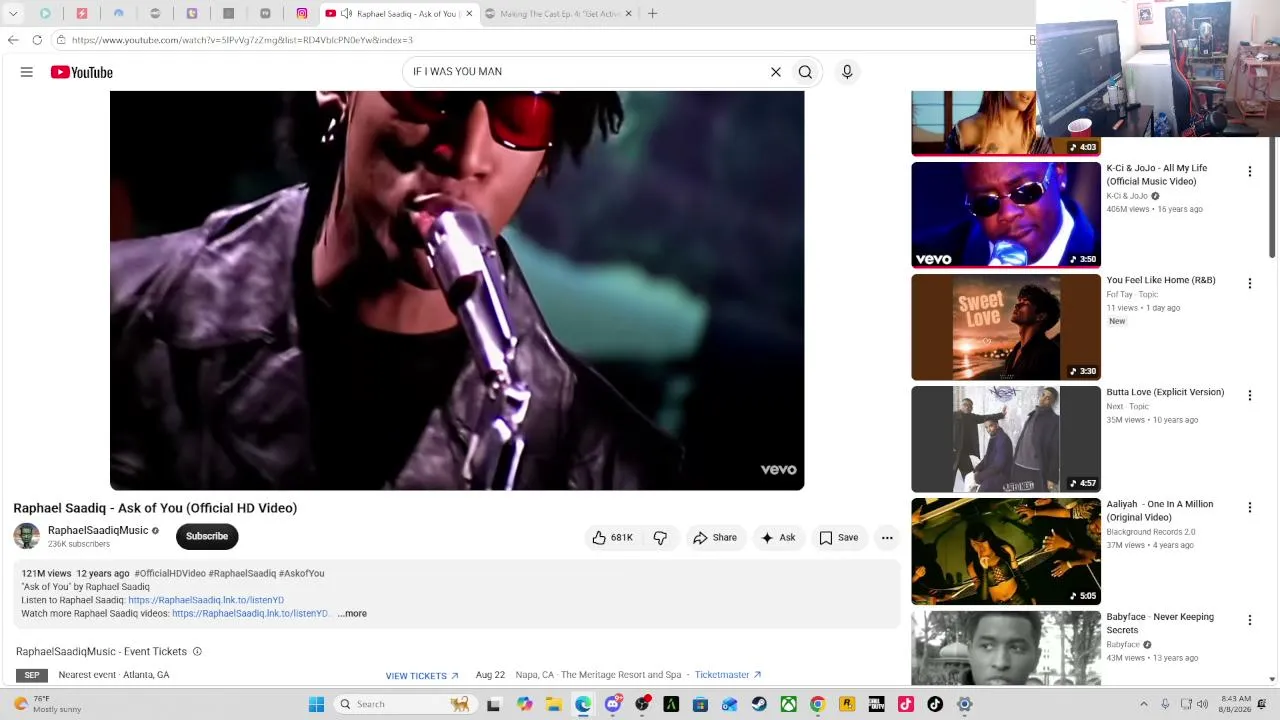Go to the YouTube home logo
The width and height of the screenshot is (1280, 720).
82,72
